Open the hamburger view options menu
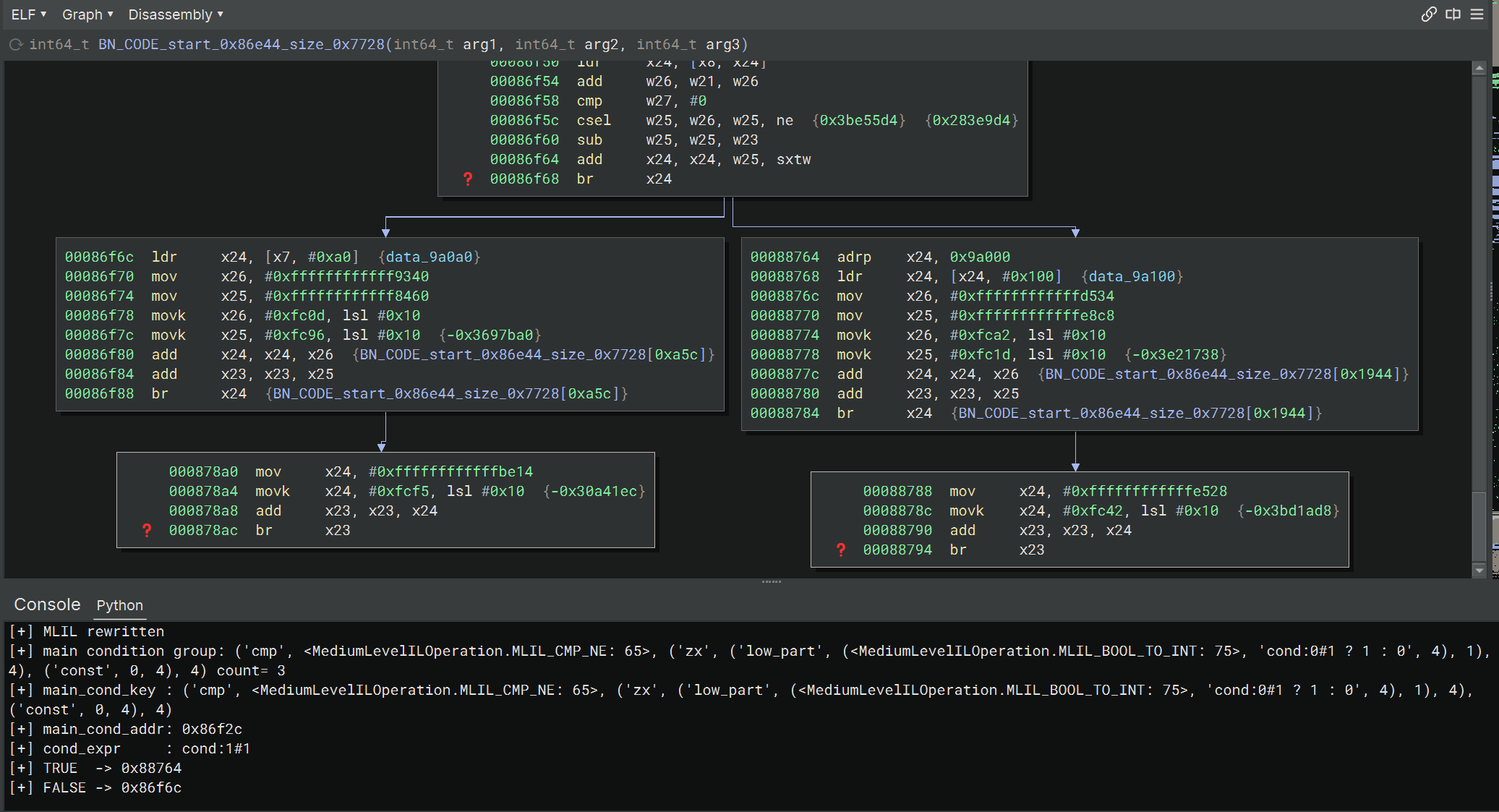This screenshot has height=812, width=1499. [1477, 14]
